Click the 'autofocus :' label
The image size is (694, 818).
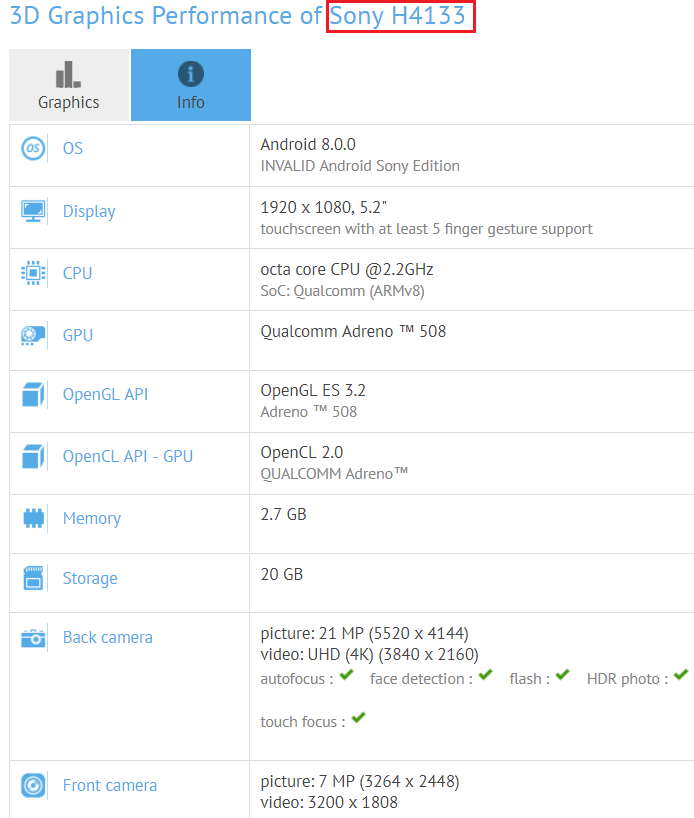297,679
